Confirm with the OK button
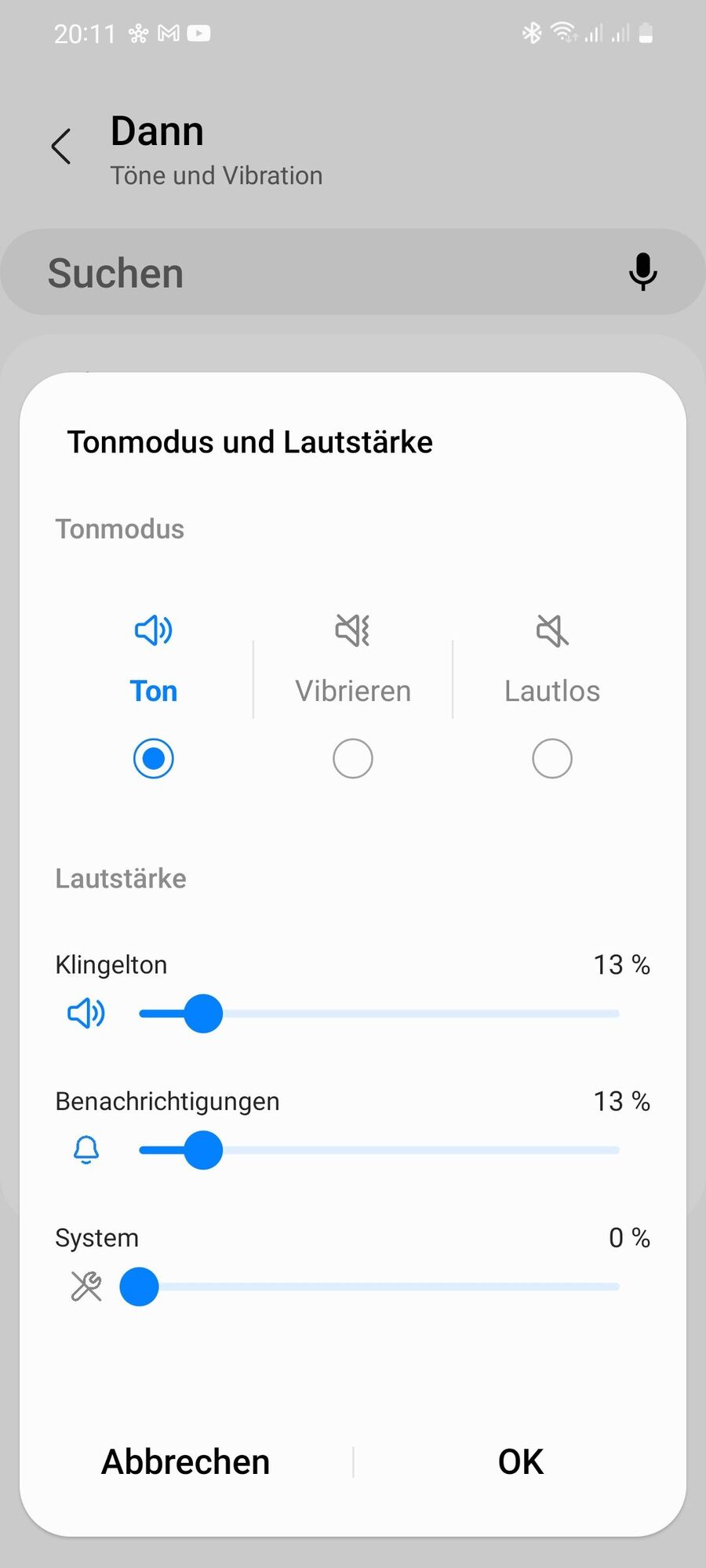 click(x=521, y=1462)
